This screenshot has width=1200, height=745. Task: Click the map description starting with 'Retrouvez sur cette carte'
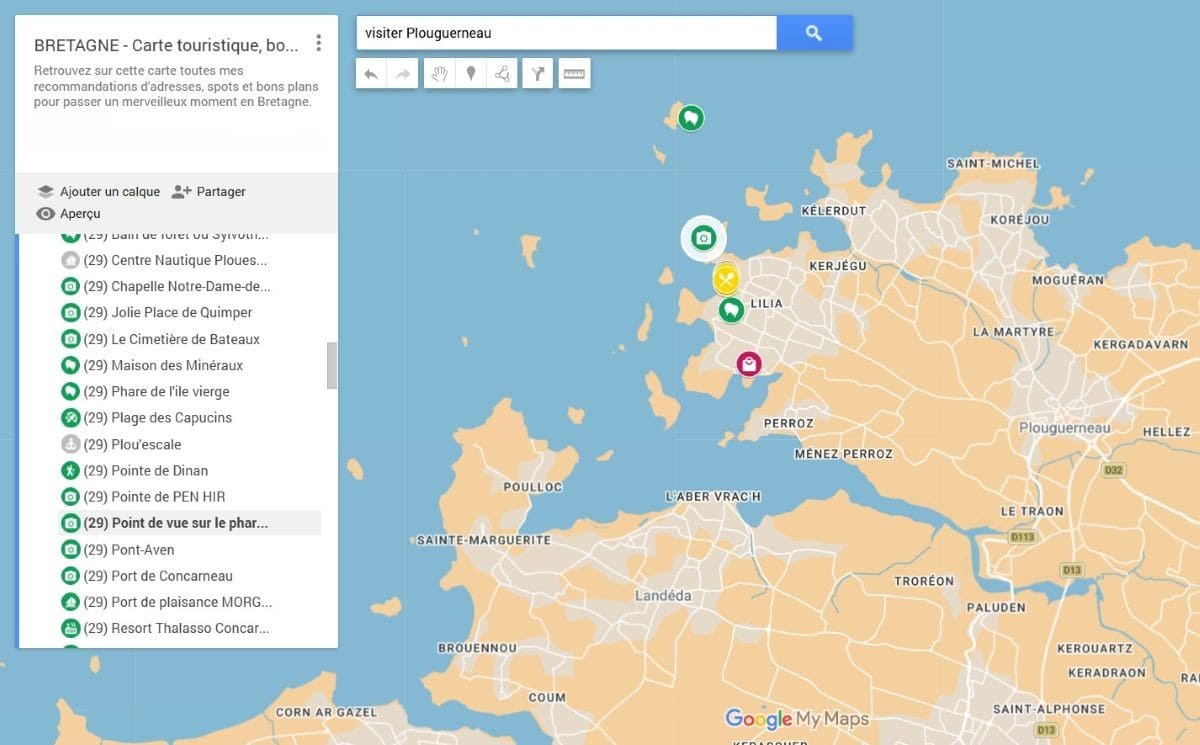(176, 86)
